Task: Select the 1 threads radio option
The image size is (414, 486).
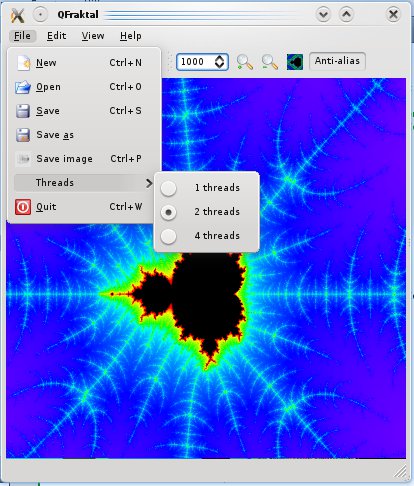Action: pyautogui.click(x=168, y=188)
